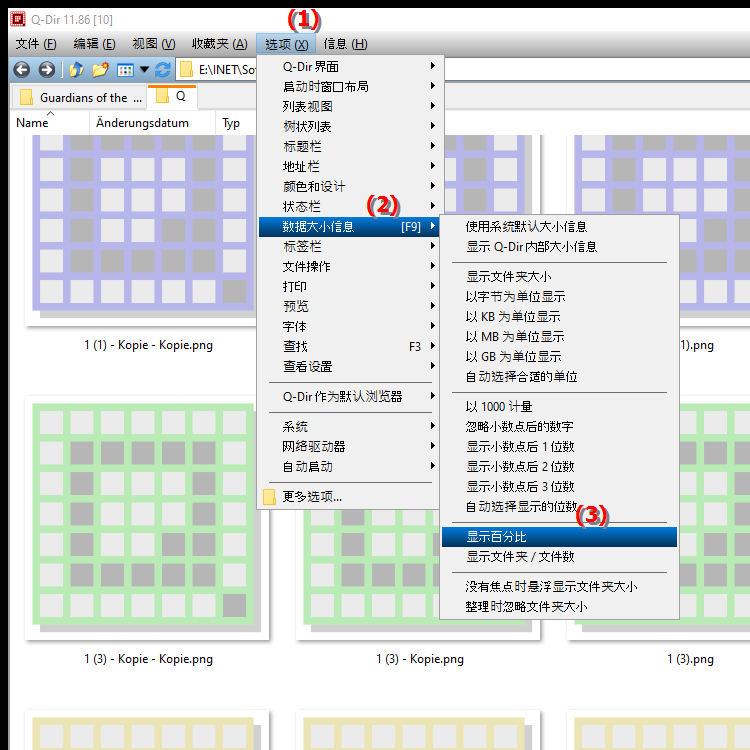The width and height of the screenshot is (750, 750).
Task: Click the Refresh icon in toolbar
Action: tap(163, 70)
